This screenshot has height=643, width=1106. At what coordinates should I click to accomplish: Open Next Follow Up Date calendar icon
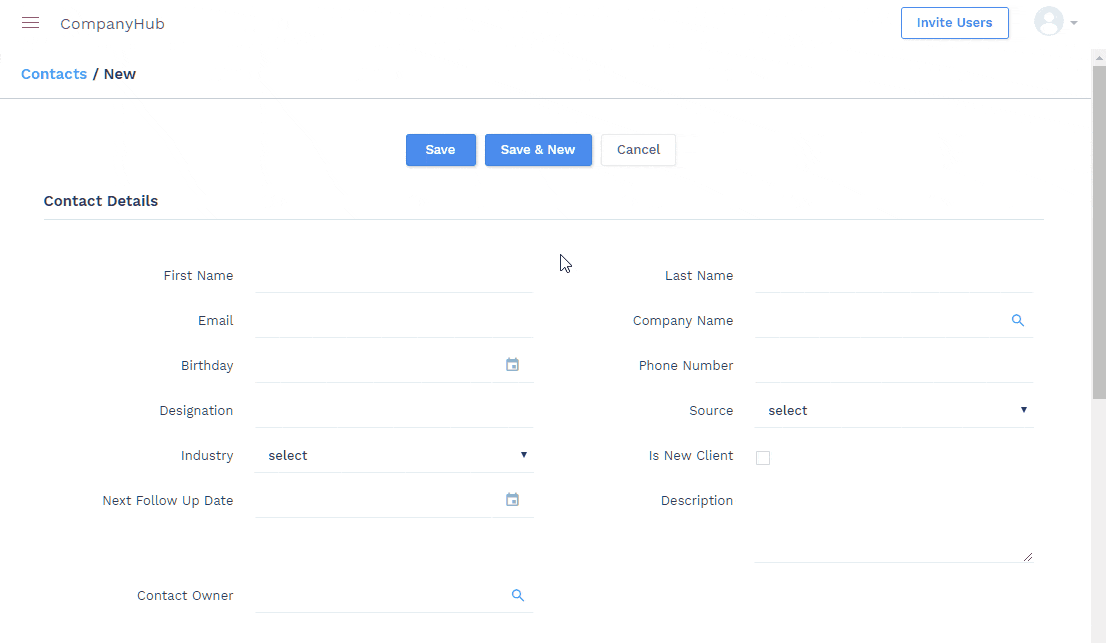pos(512,500)
